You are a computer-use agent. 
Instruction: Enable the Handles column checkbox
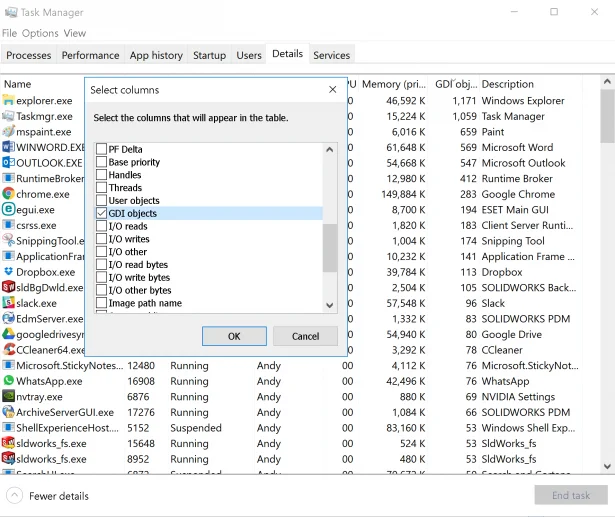[101, 175]
